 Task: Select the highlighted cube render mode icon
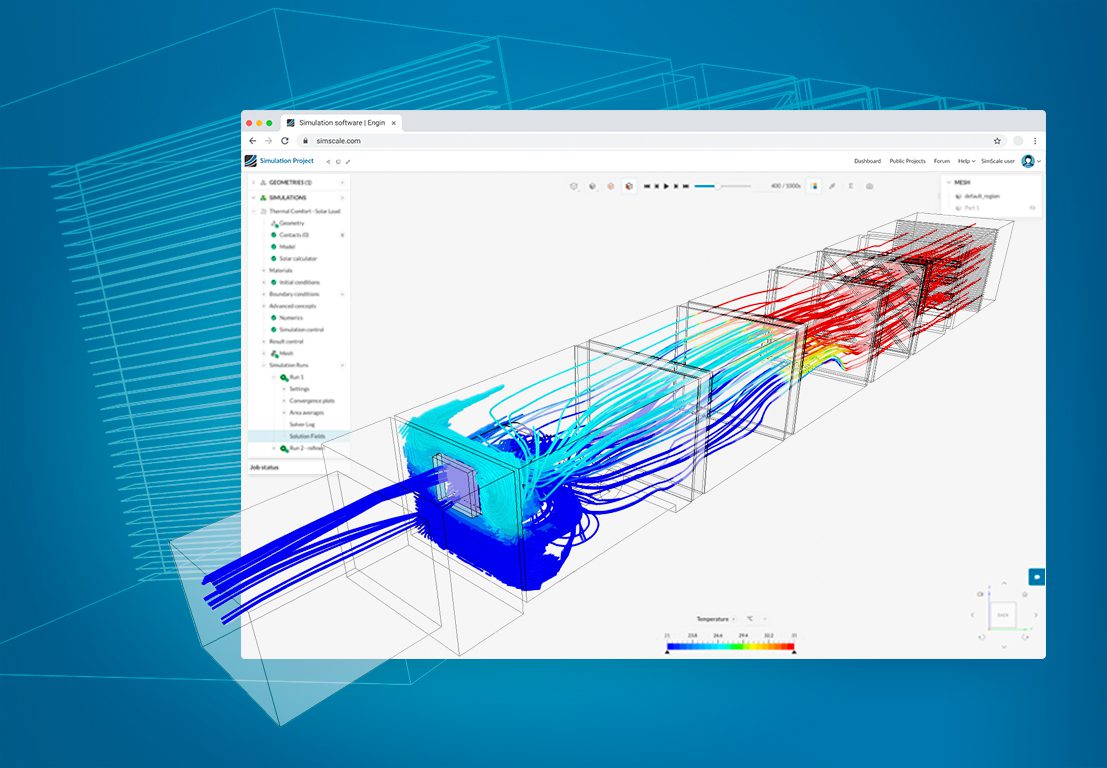pos(628,186)
